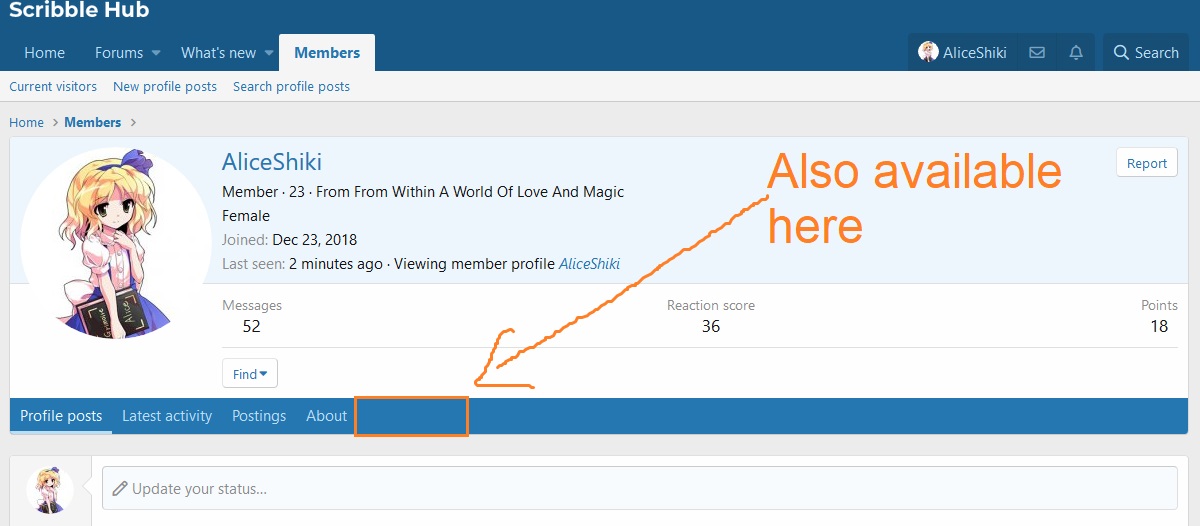Click the Report button
The height and width of the screenshot is (526, 1200).
(1146, 163)
